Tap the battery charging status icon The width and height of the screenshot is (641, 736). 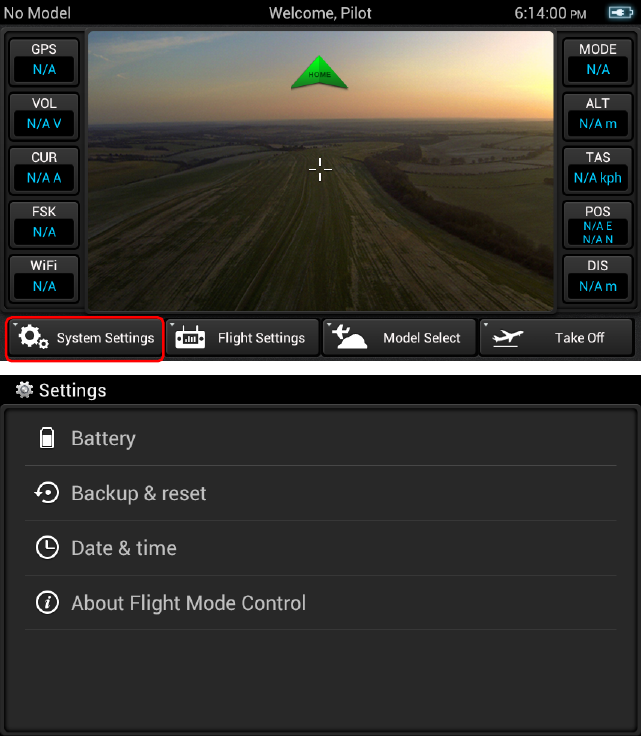click(621, 13)
